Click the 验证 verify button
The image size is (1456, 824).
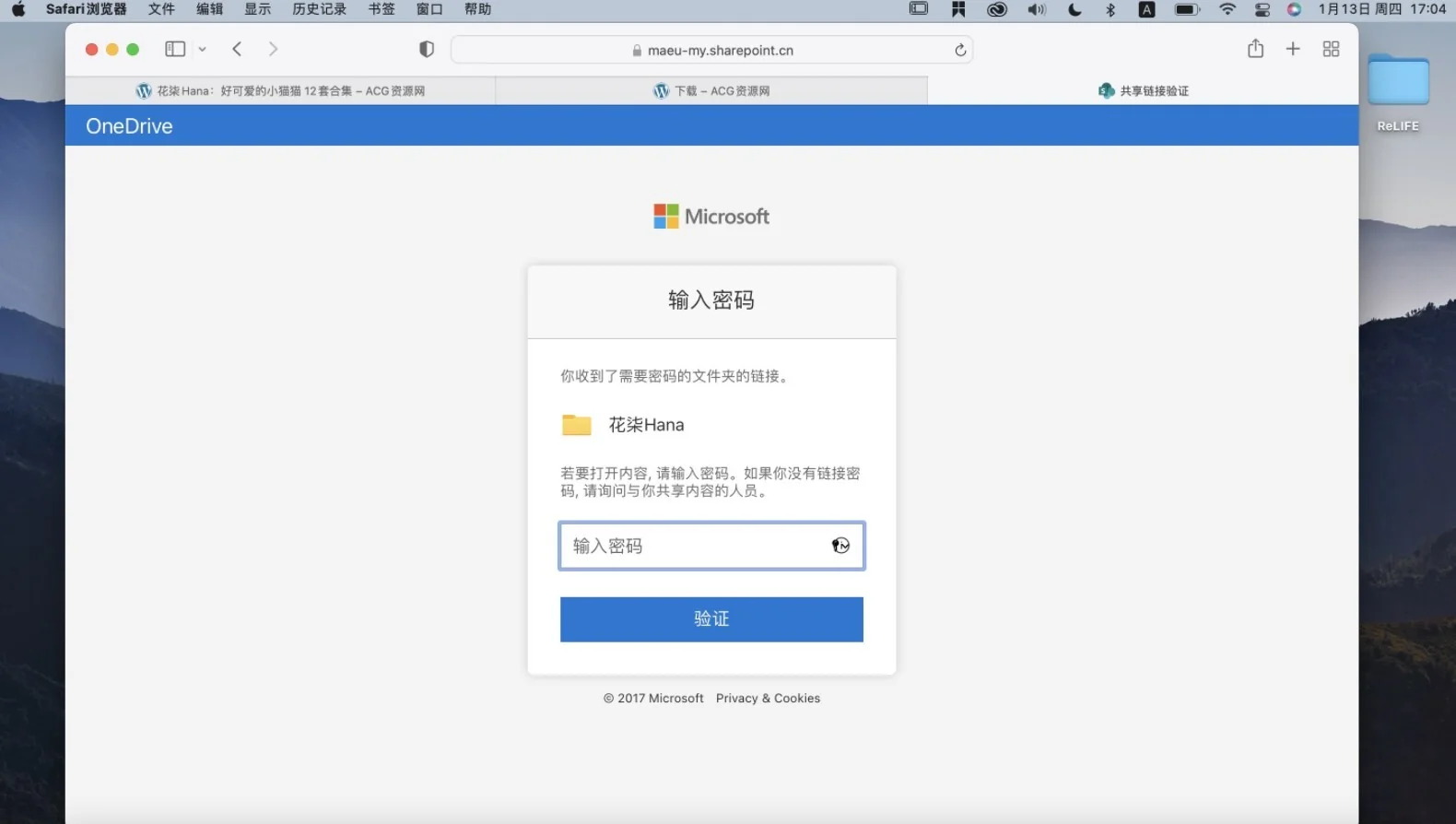coord(711,619)
